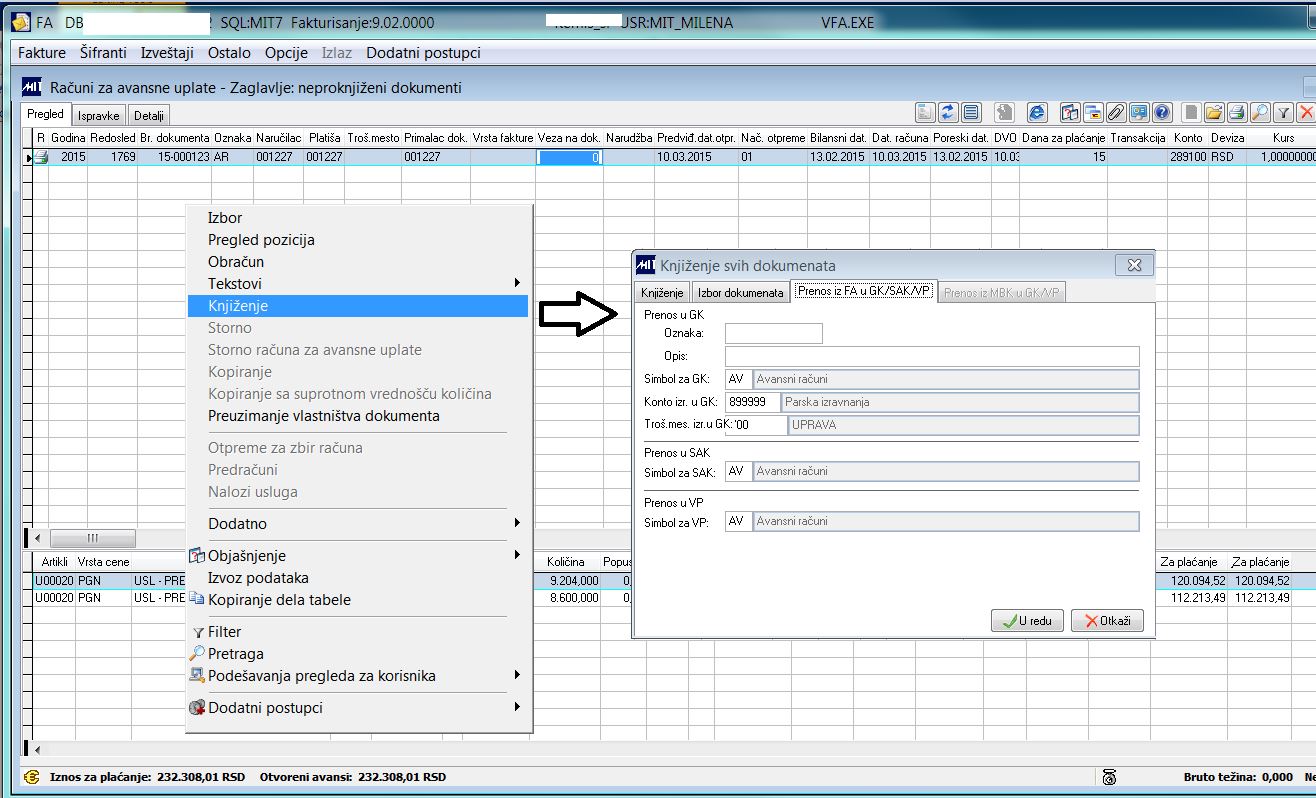
Task: Expand Dodatno submenu
Action: tap(360, 524)
